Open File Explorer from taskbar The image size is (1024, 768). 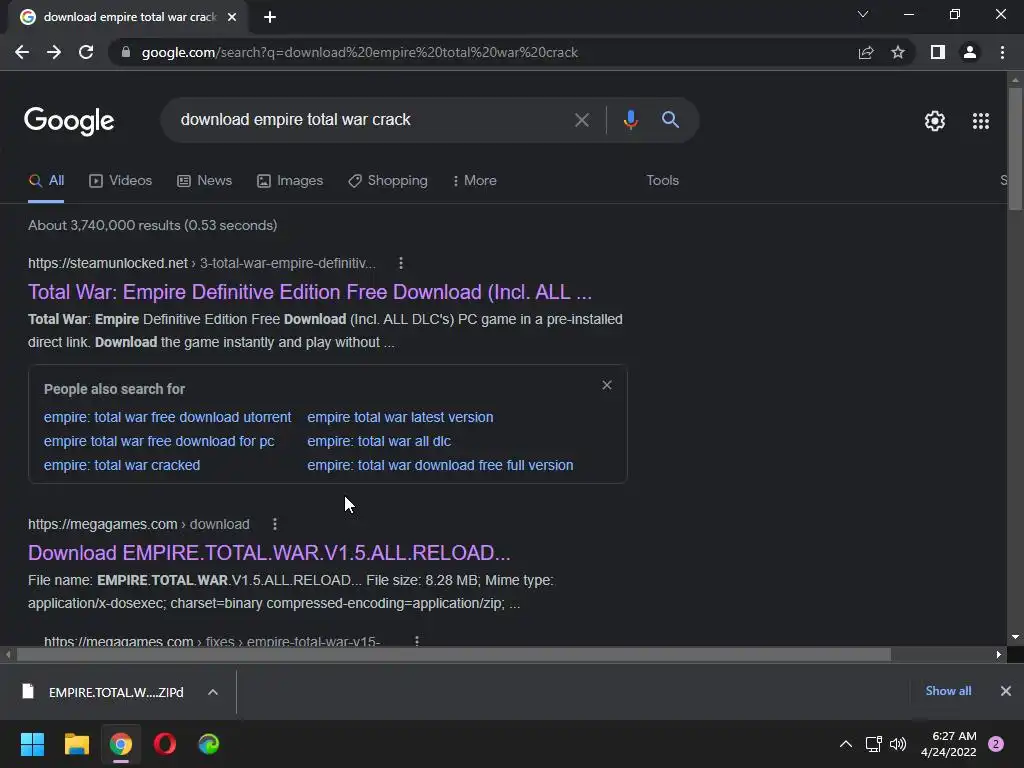[76, 744]
